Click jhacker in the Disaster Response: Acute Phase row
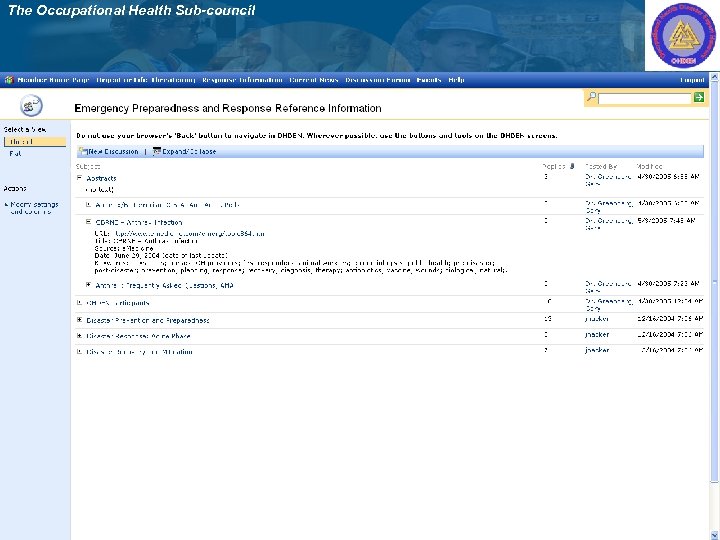This screenshot has height=540, width=720. tap(597, 335)
